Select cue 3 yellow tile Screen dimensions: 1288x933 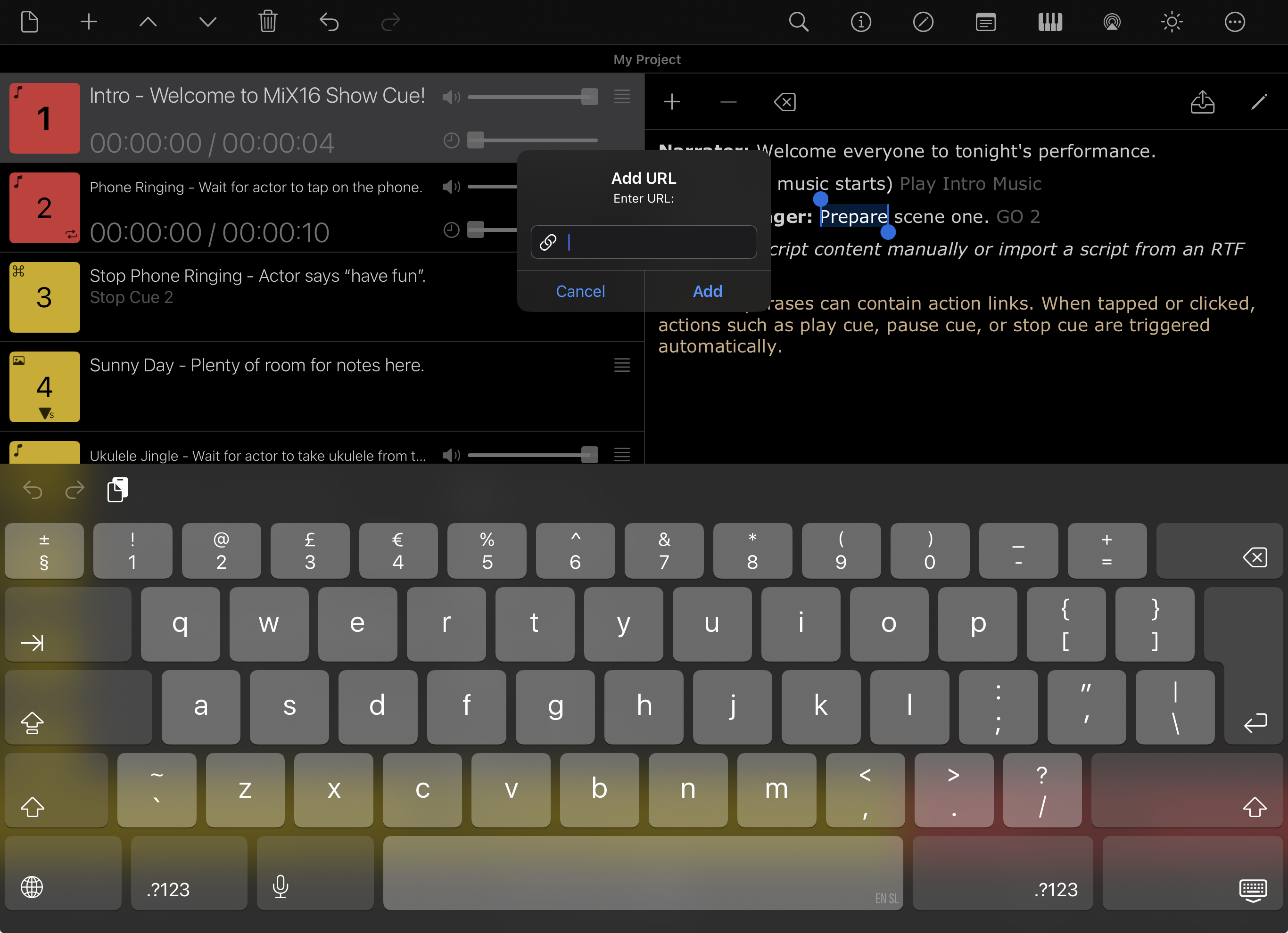(x=44, y=297)
